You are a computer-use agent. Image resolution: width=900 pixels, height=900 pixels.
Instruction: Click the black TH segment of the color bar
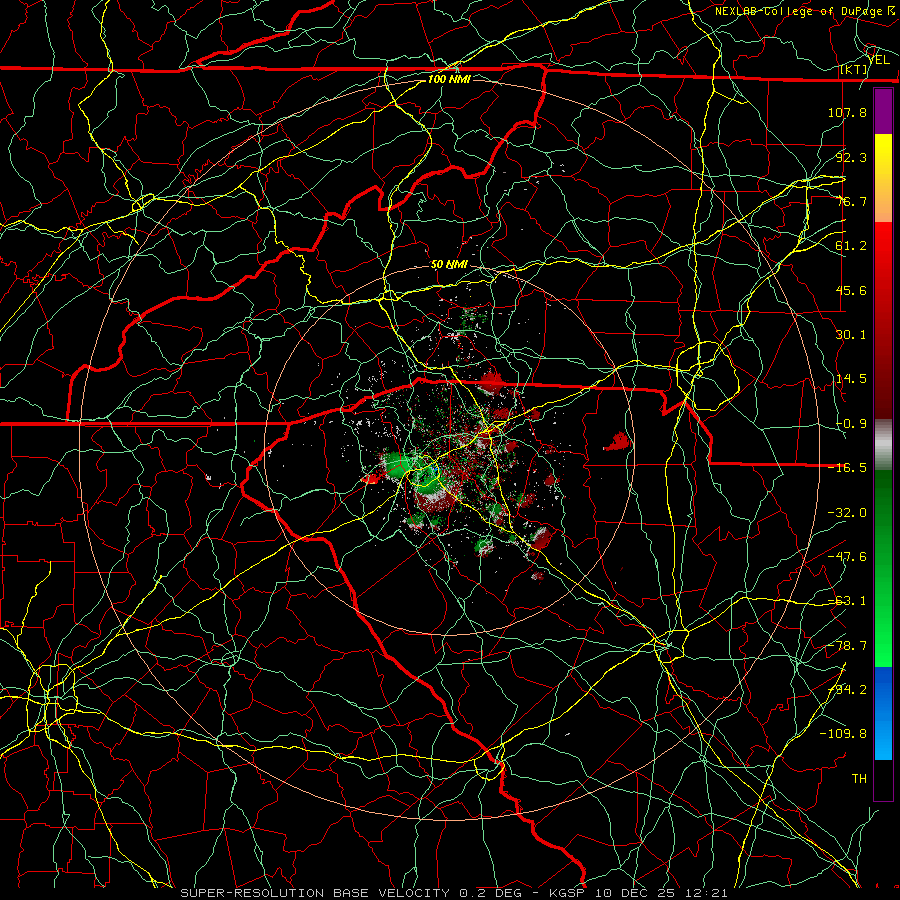883,779
